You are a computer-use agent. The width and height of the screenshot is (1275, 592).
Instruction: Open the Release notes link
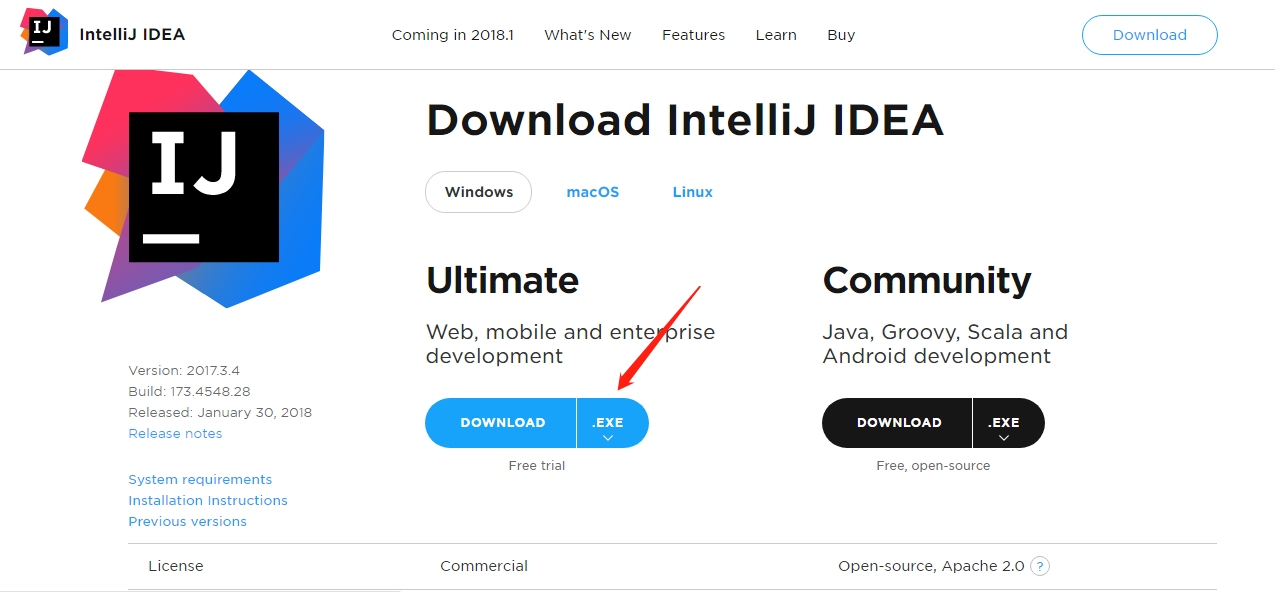point(175,433)
